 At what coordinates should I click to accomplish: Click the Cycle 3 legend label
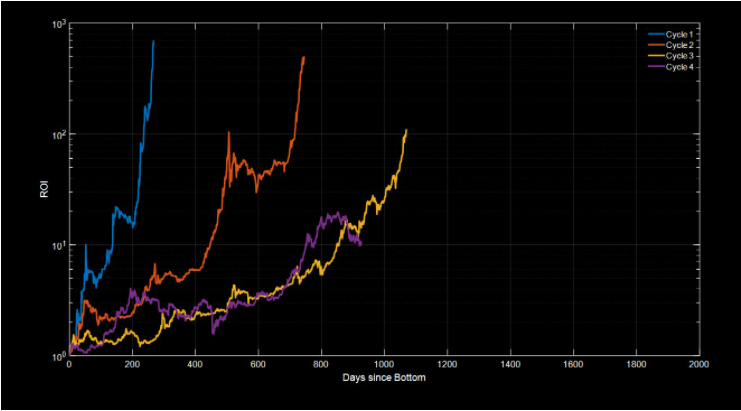[680, 56]
